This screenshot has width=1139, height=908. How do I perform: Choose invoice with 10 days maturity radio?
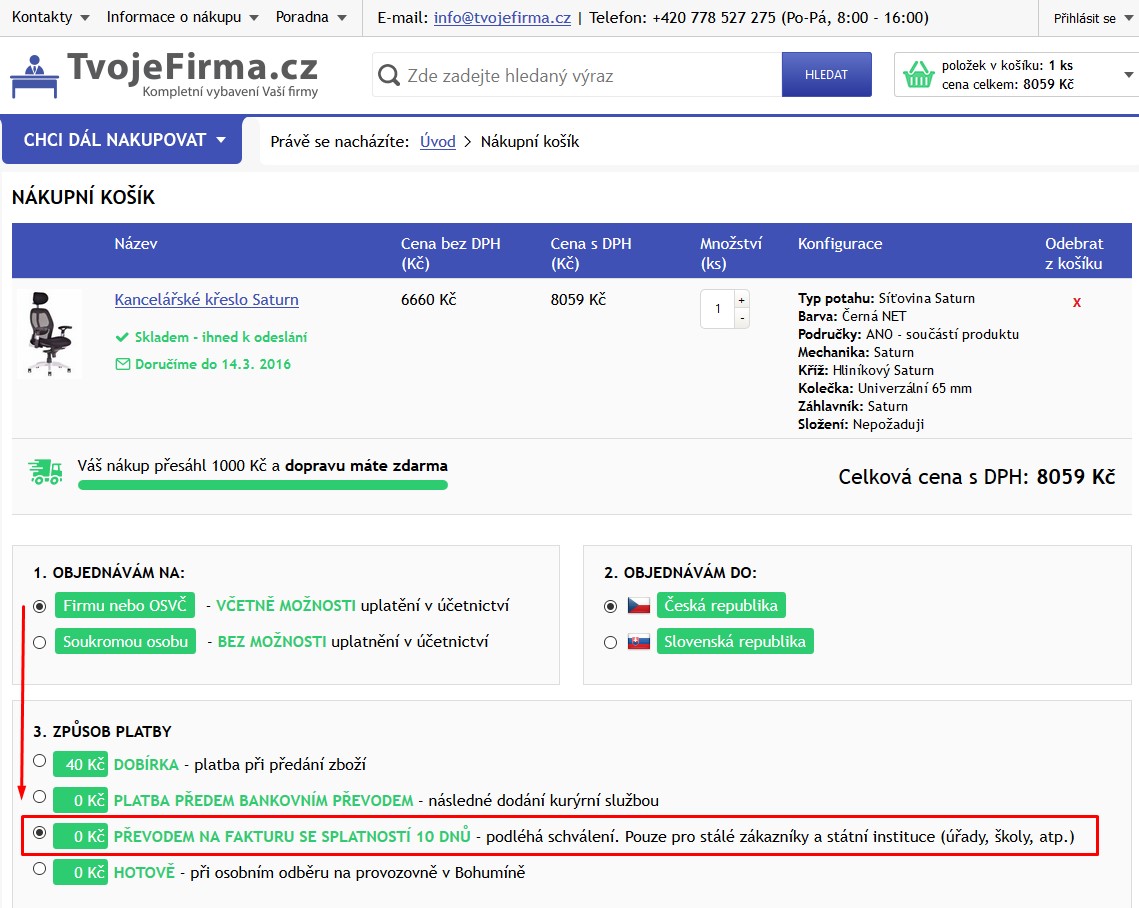(x=40, y=832)
